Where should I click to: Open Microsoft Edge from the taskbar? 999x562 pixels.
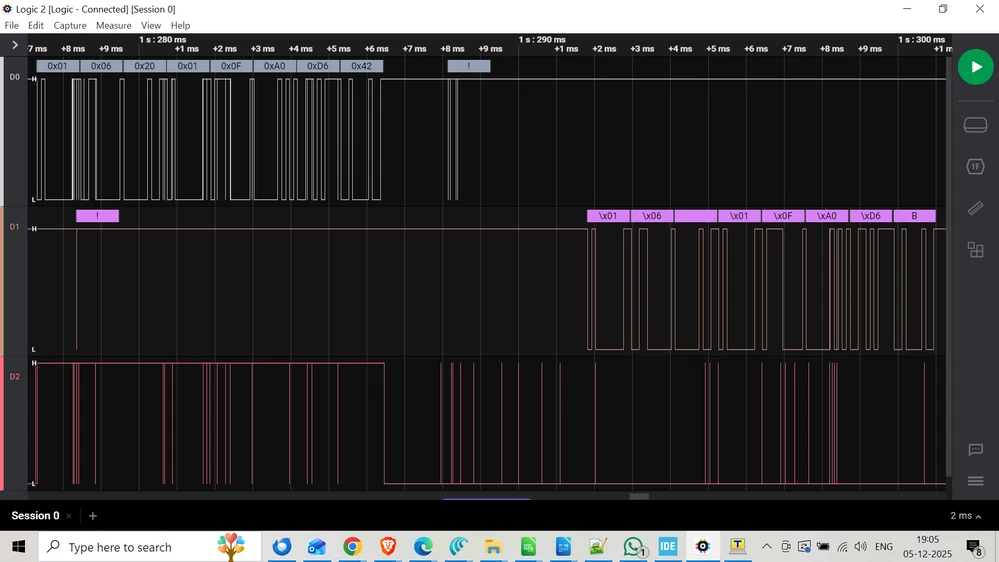point(423,547)
